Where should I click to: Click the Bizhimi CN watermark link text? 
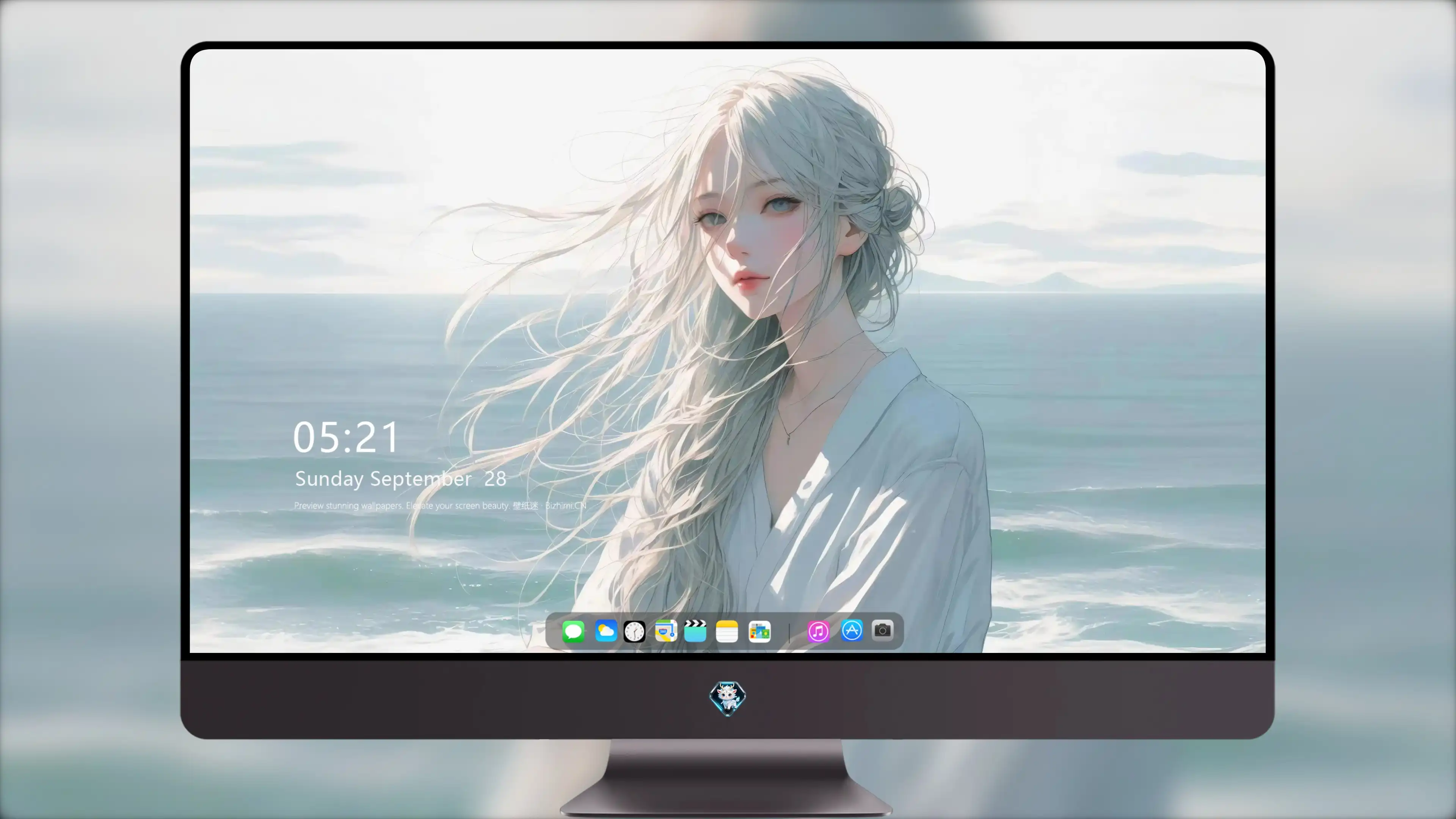(x=565, y=505)
